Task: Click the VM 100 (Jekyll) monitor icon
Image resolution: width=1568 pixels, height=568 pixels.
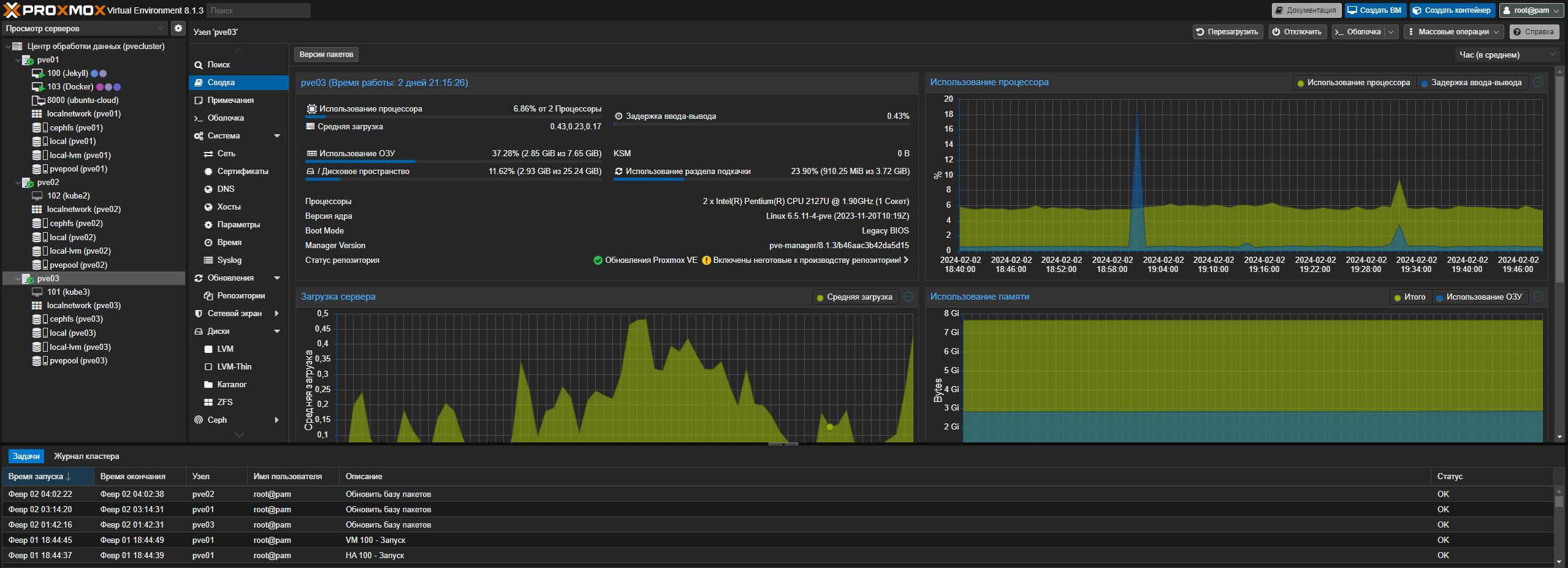Action: click(37, 74)
